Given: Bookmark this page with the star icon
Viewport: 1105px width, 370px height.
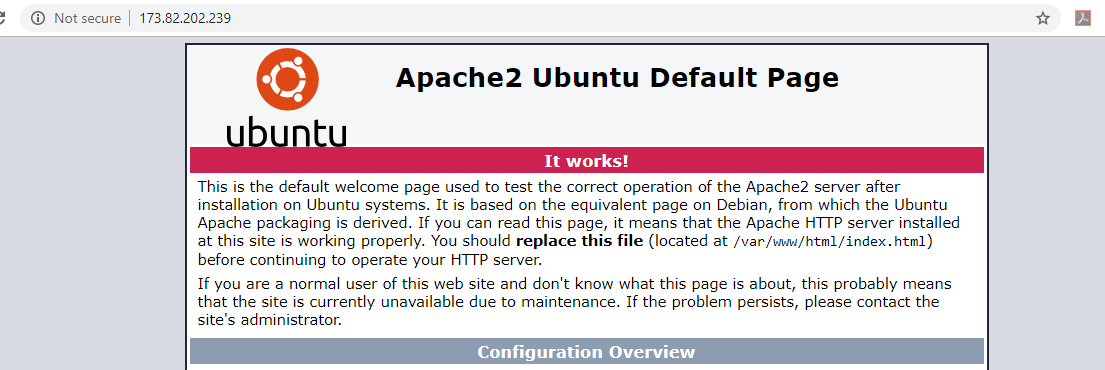Looking at the screenshot, I should [1043, 18].
